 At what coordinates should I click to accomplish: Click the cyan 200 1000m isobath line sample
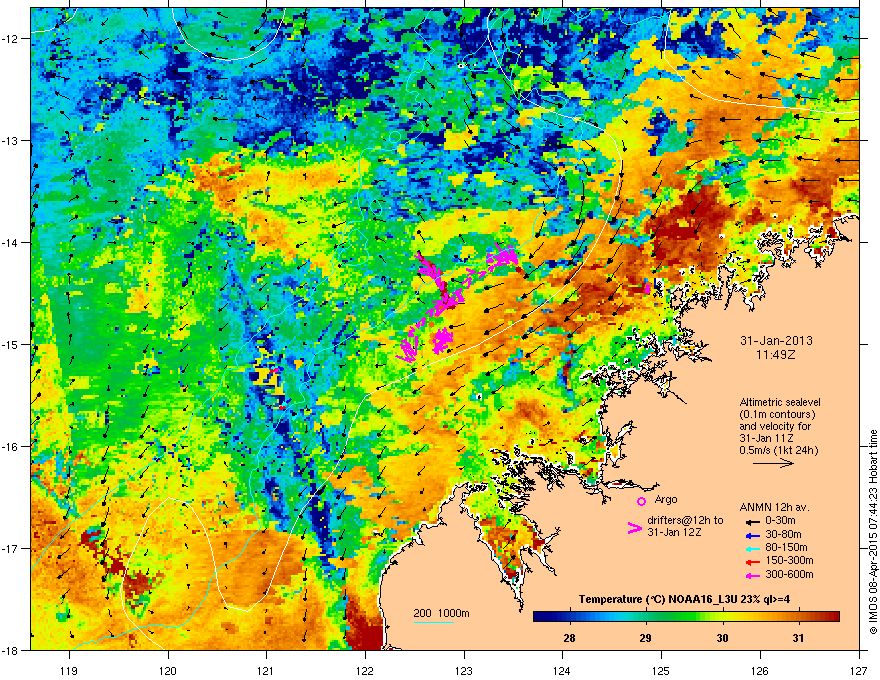pos(434,622)
